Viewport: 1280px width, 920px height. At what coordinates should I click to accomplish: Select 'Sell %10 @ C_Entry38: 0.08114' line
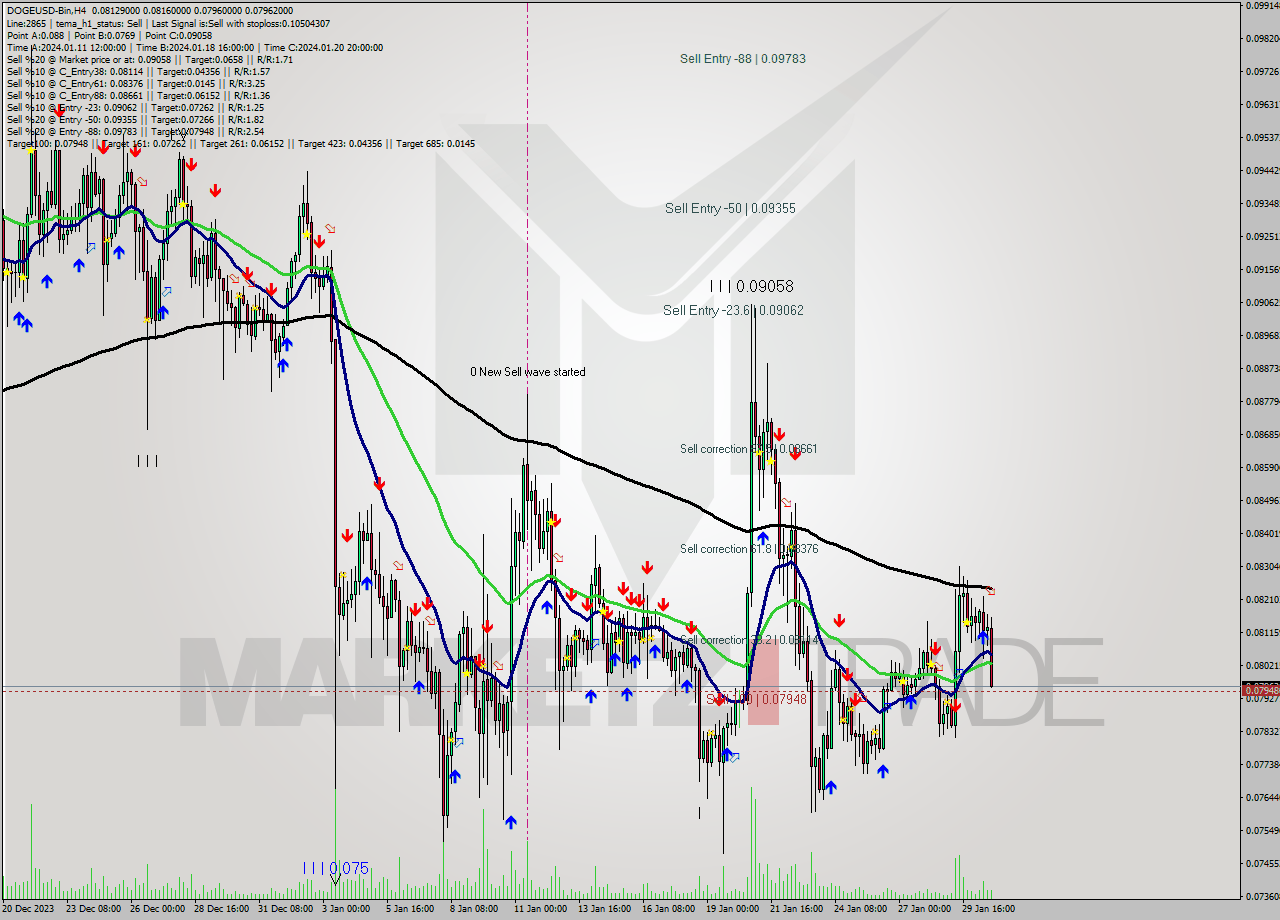[x=138, y=71]
